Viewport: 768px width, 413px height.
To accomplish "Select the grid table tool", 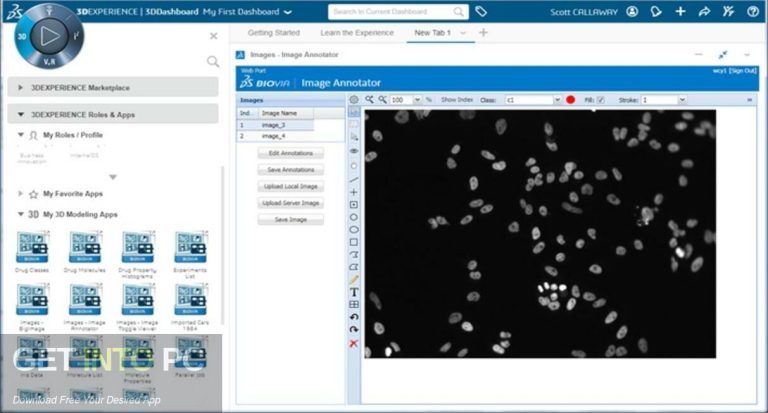I will pyautogui.click(x=354, y=305).
